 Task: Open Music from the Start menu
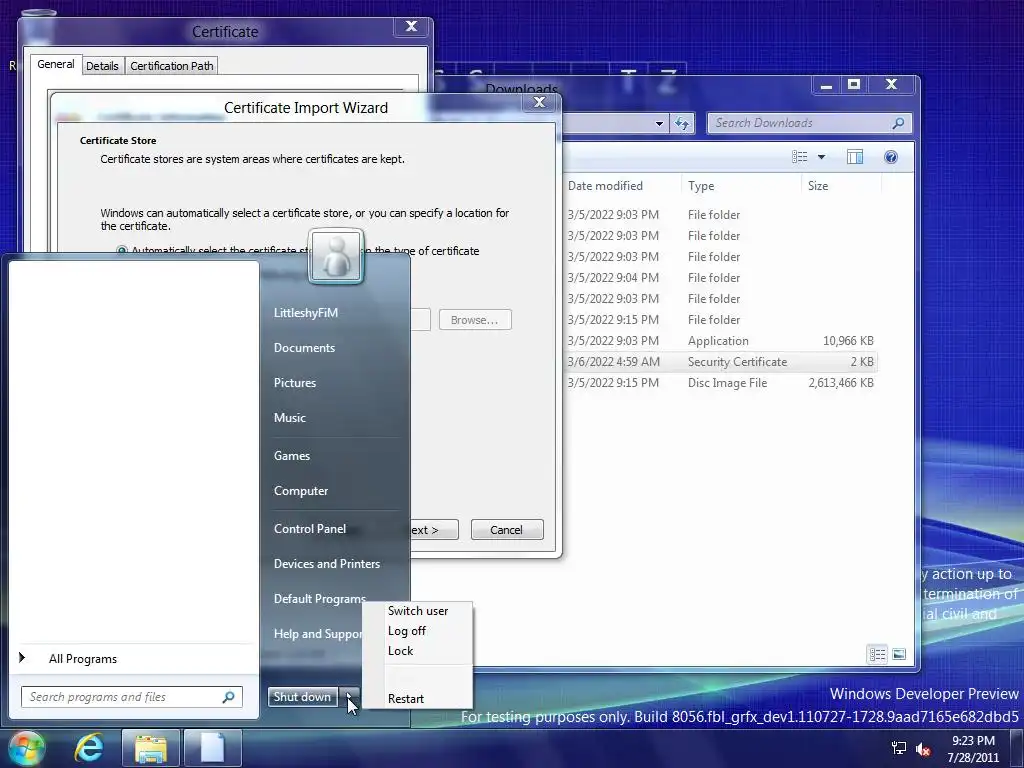click(x=290, y=418)
